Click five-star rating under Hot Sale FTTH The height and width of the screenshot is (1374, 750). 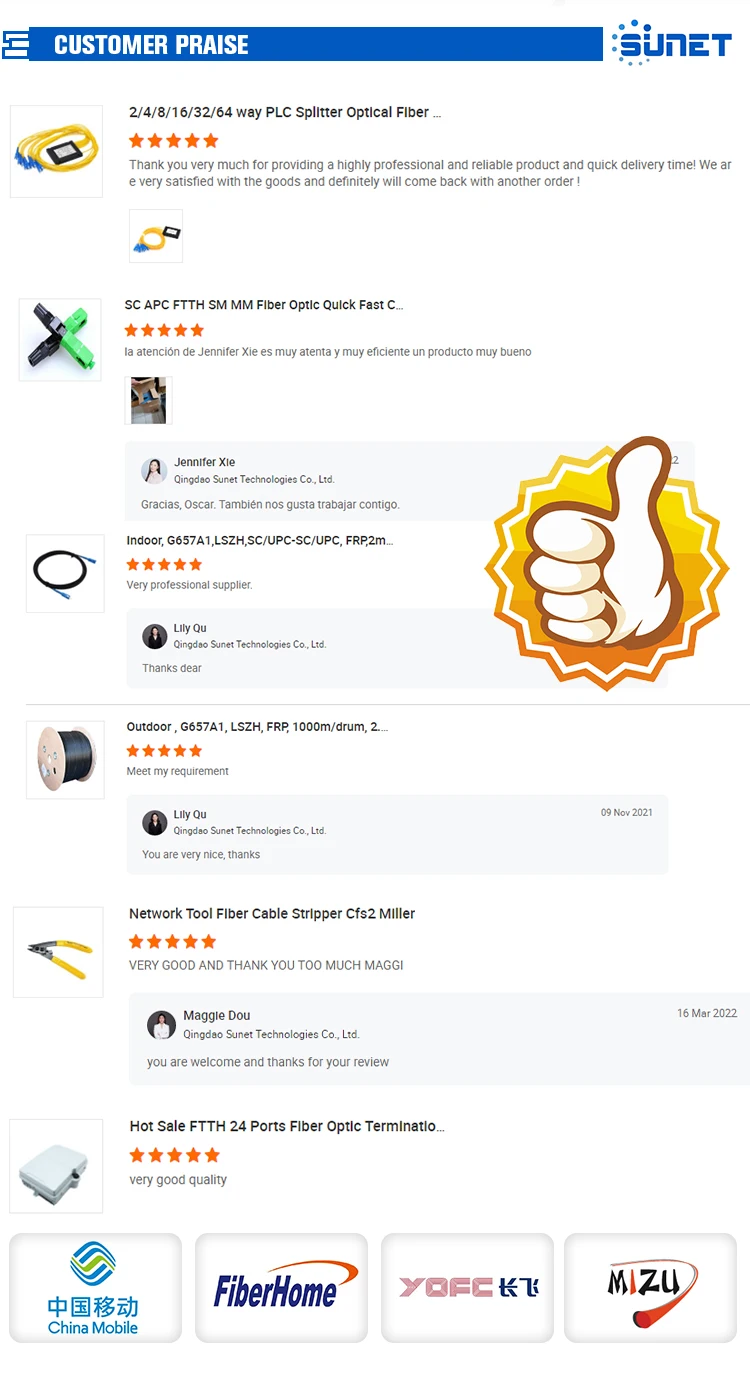pos(174,1155)
